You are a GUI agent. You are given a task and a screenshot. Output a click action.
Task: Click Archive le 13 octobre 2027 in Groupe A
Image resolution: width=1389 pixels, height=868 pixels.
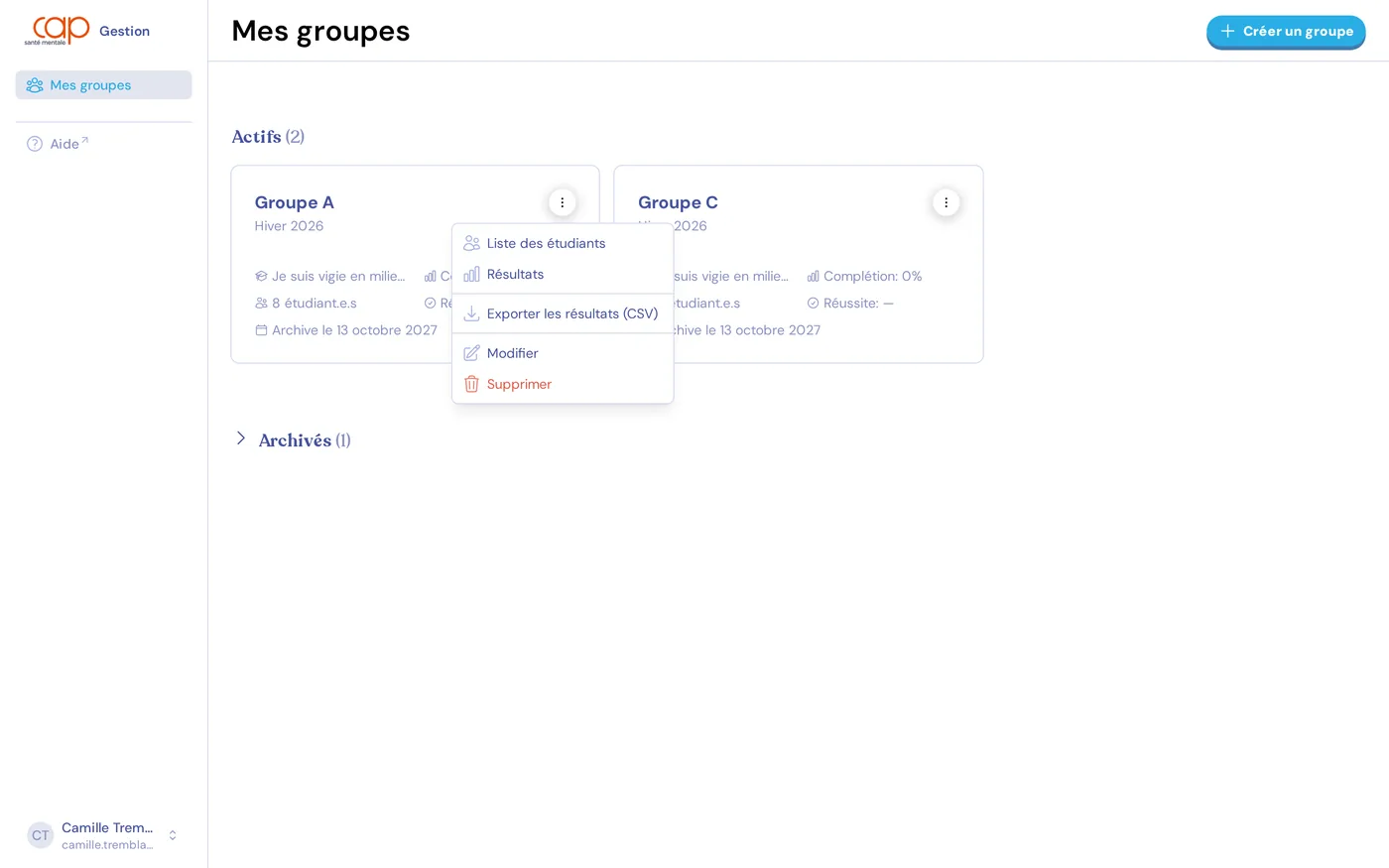pos(354,330)
